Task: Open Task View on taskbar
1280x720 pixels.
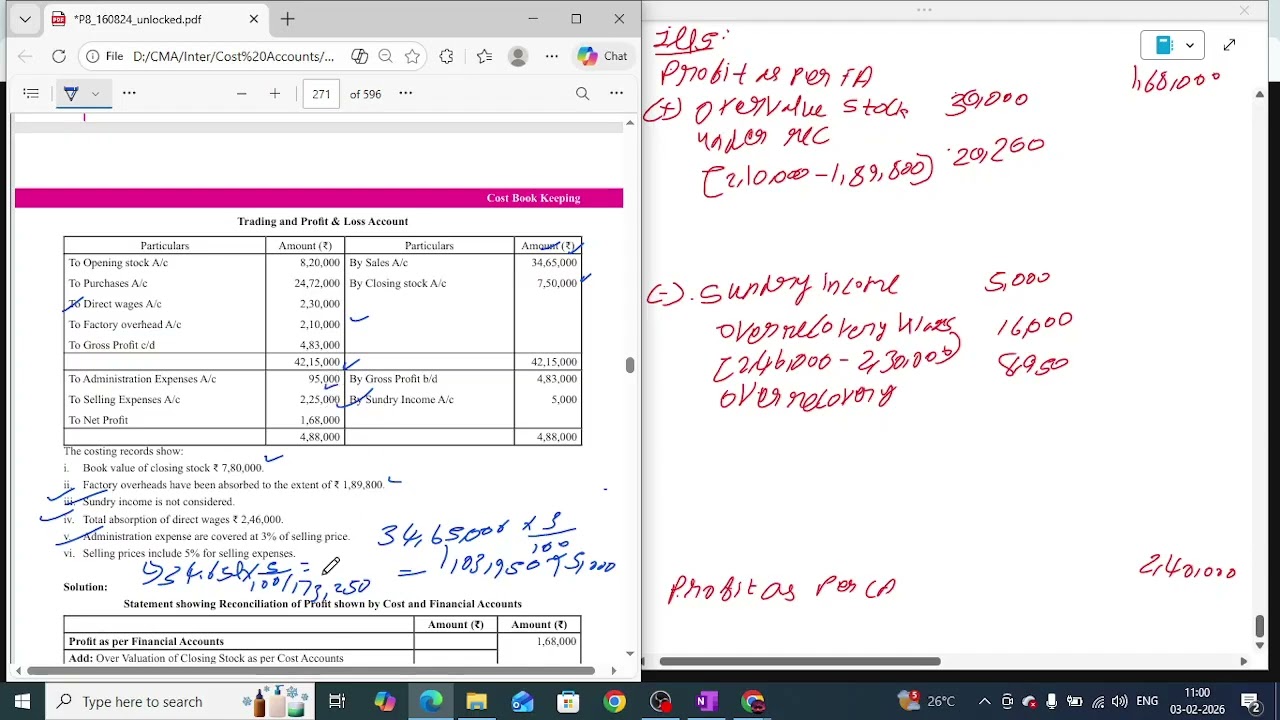Action: [337, 701]
